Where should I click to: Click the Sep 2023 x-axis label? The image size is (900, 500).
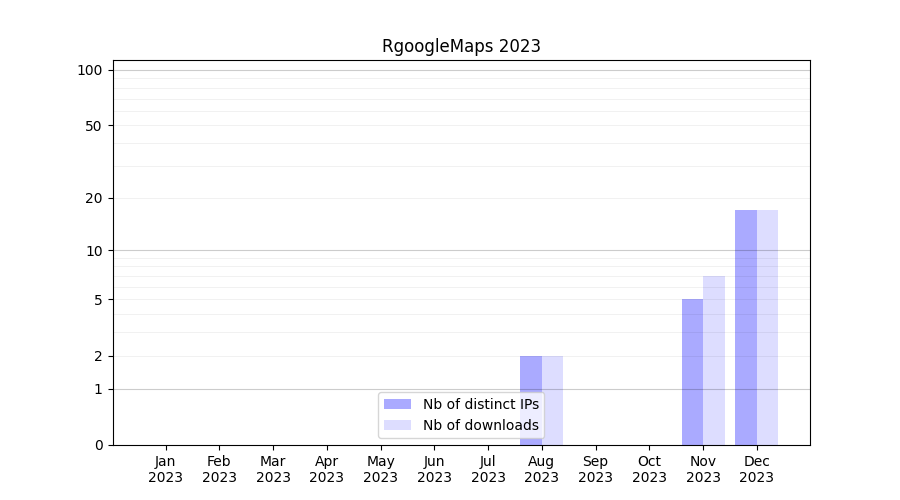(595, 469)
